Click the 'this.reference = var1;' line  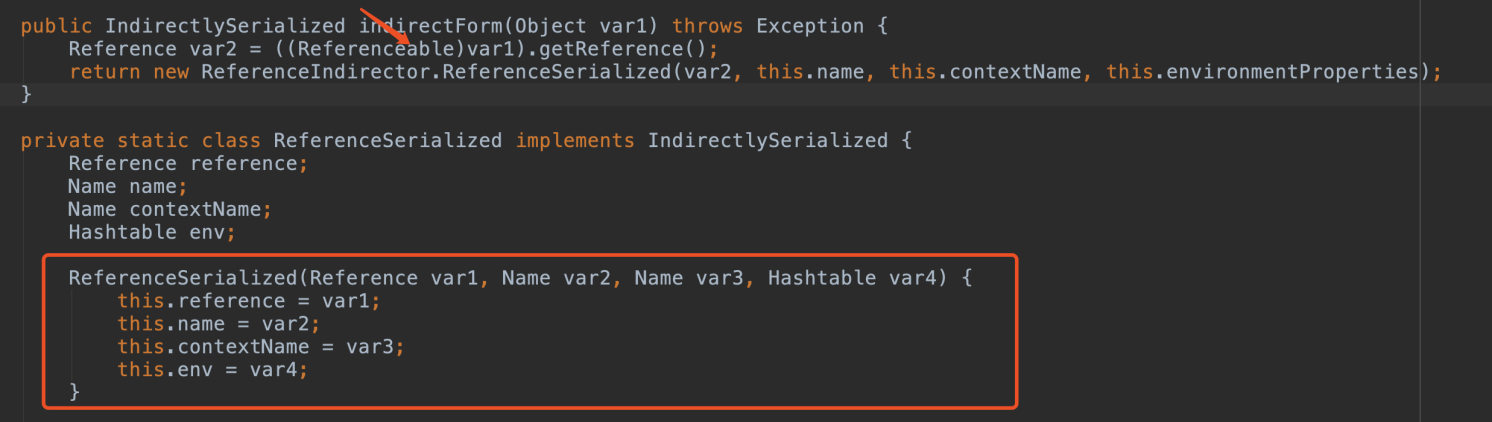249,301
